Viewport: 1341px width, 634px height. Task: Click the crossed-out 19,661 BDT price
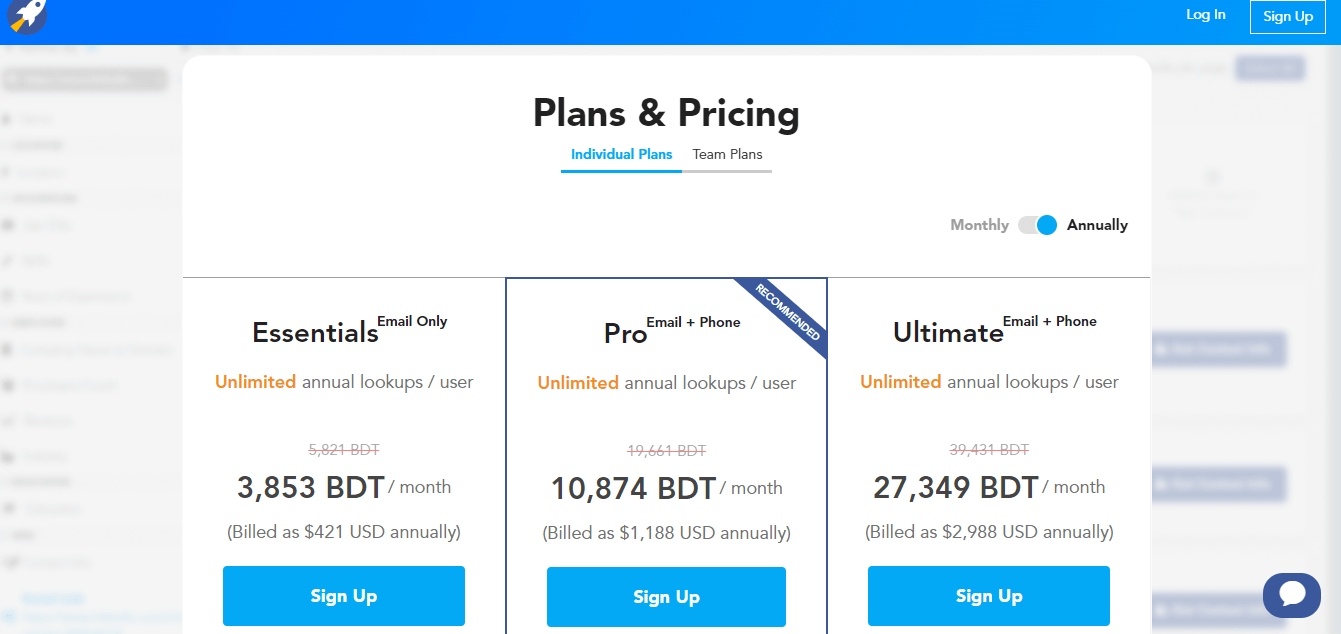click(666, 450)
